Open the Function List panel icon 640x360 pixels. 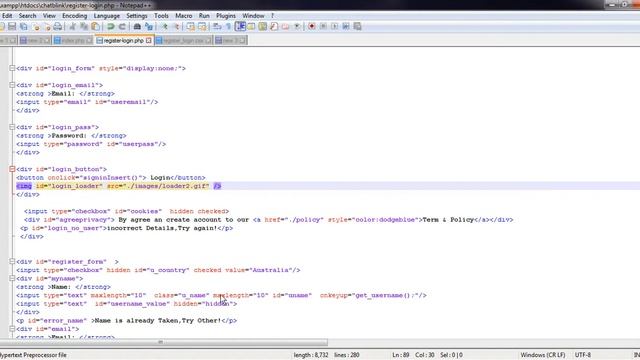274,27
